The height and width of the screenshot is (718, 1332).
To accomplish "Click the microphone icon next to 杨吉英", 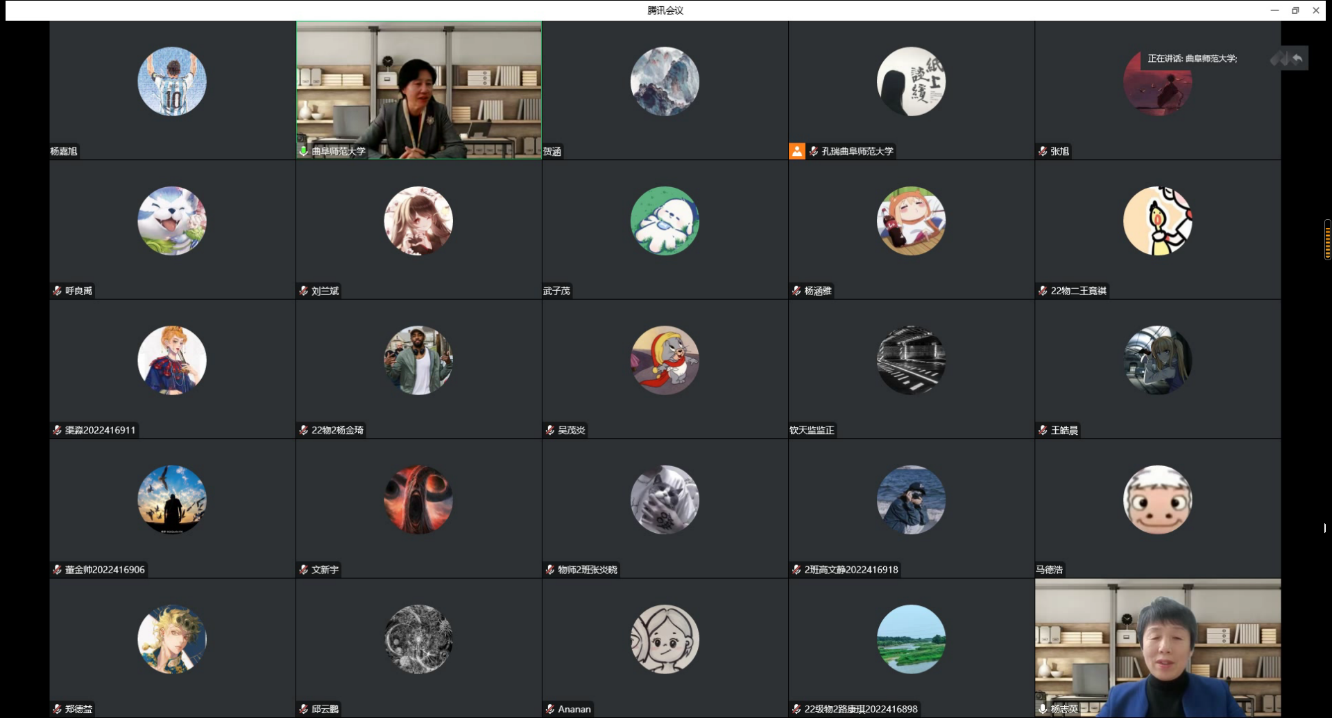I will coord(1042,709).
